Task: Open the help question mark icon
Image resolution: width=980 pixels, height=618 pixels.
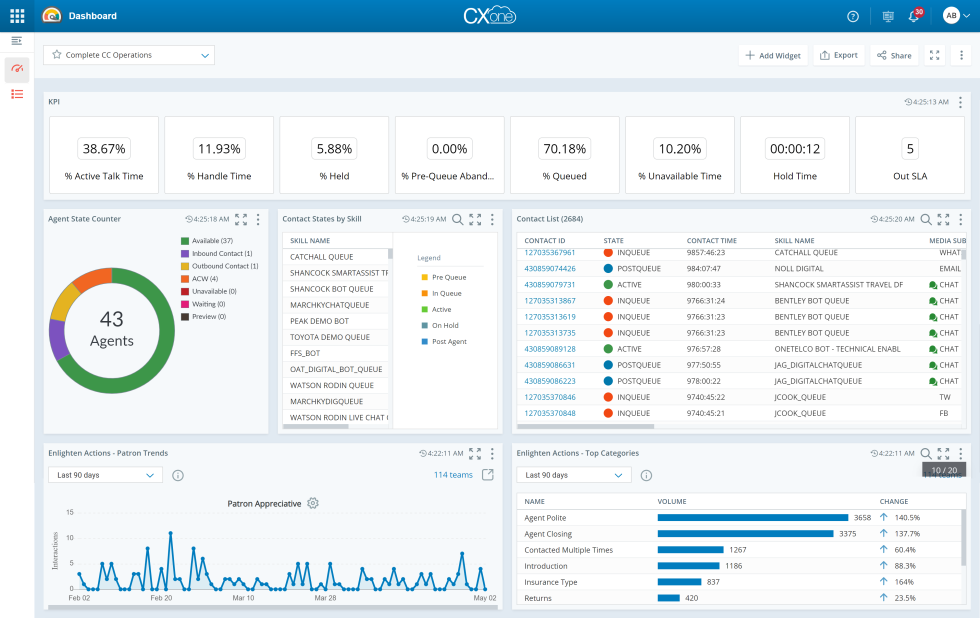Action: [853, 16]
